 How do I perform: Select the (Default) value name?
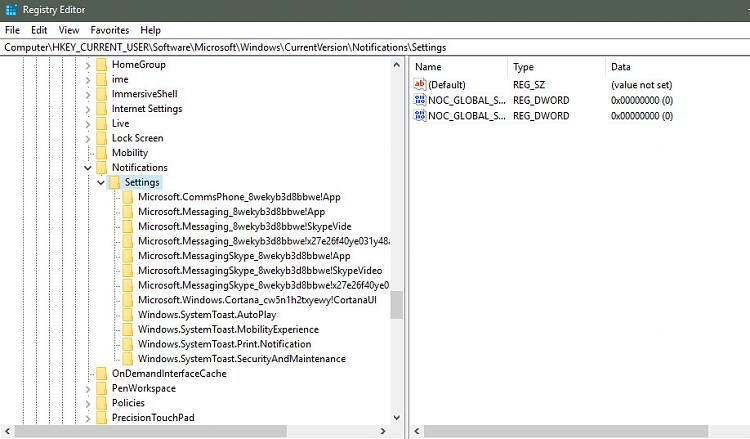447,85
